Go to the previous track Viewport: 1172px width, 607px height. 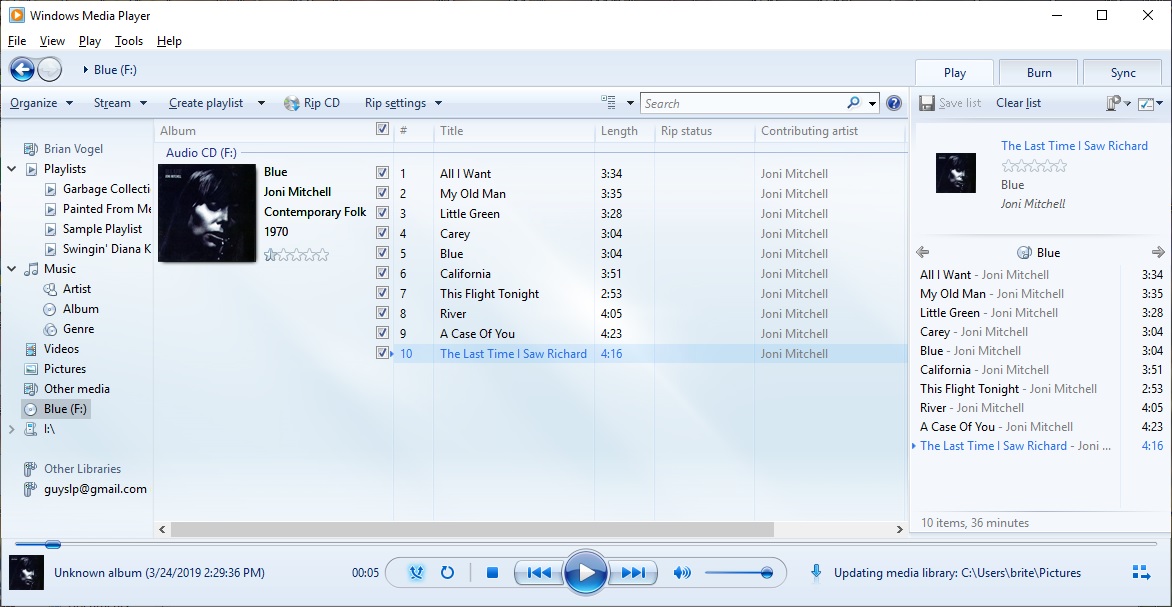coord(539,573)
